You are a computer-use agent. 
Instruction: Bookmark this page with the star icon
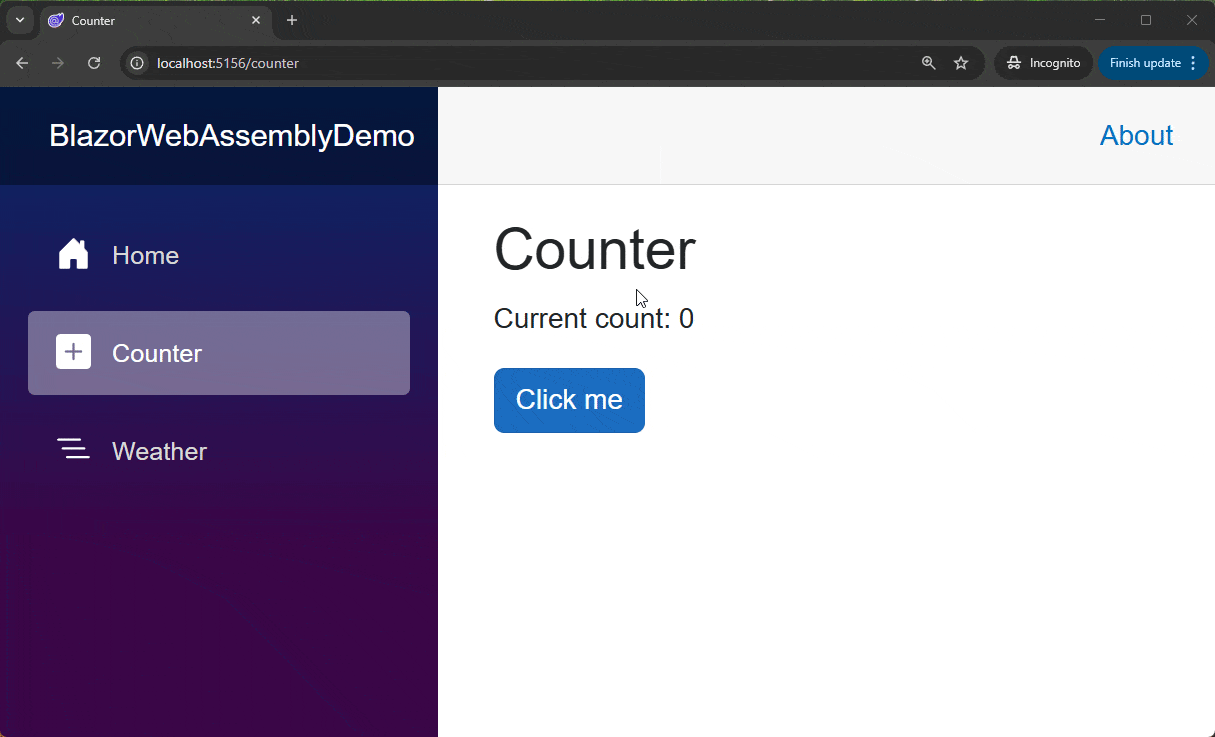tap(961, 63)
